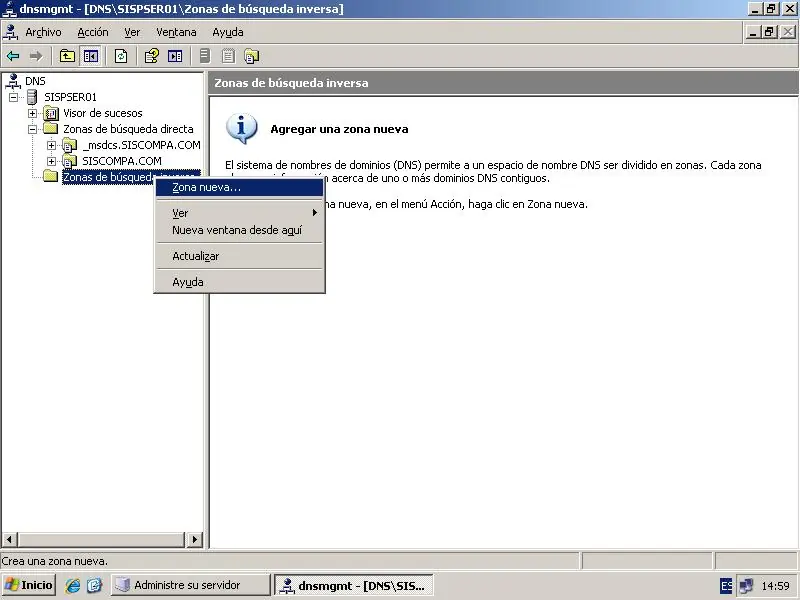Open the Acción menu
The image size is (800, 600).
pyautogui.click(x=93, y=32)
